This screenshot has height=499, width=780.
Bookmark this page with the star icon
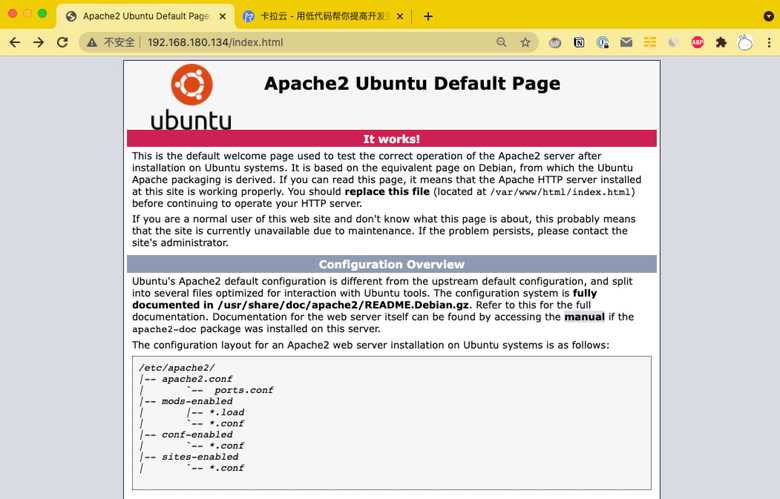pyautogui.click(x=525, y=42)
